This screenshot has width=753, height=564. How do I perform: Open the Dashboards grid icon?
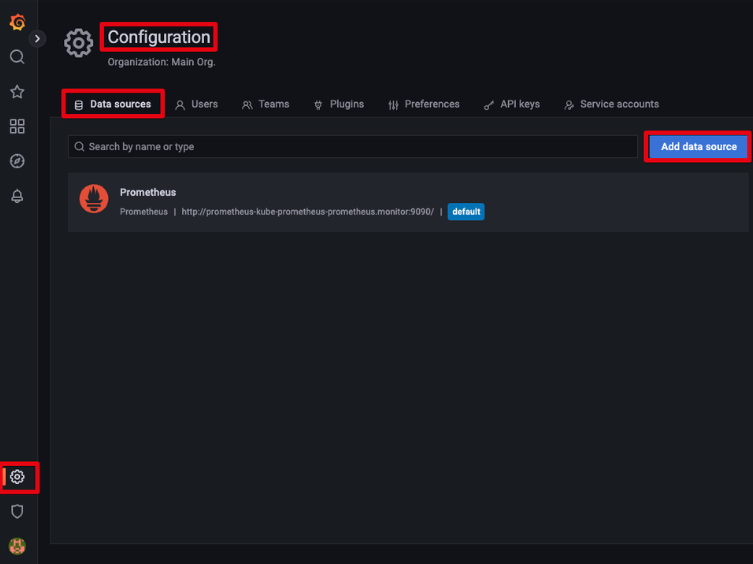[17, 126]
